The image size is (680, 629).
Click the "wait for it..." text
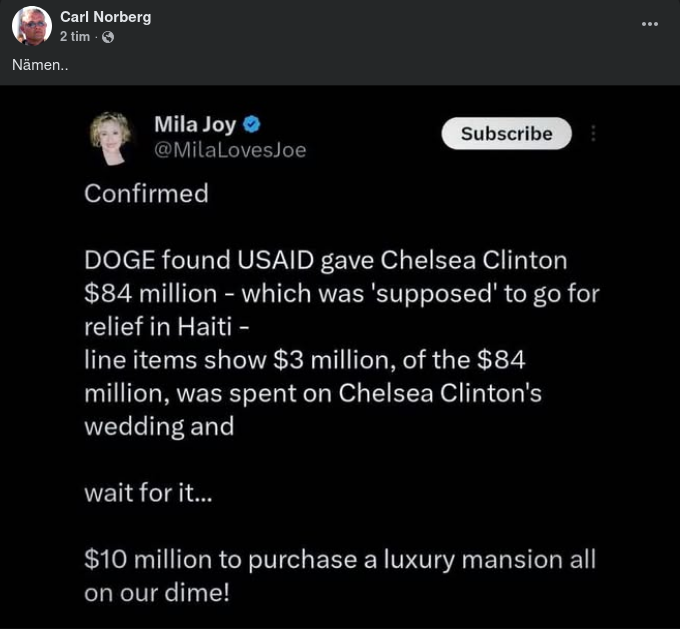tap(148, 492)
